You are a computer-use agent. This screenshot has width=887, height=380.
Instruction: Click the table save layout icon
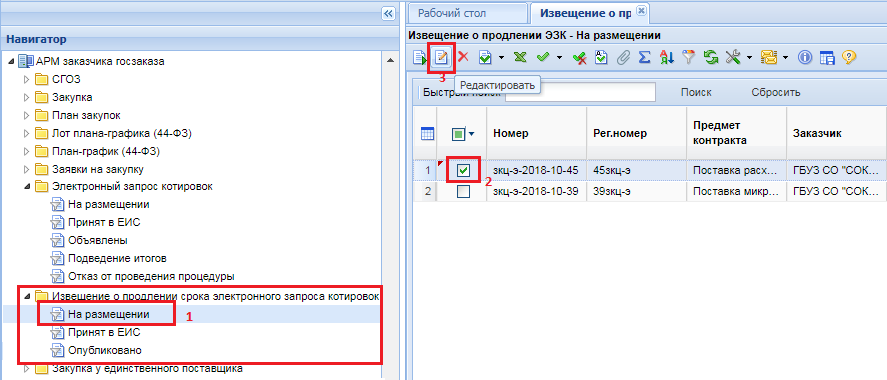pos(826,57)
